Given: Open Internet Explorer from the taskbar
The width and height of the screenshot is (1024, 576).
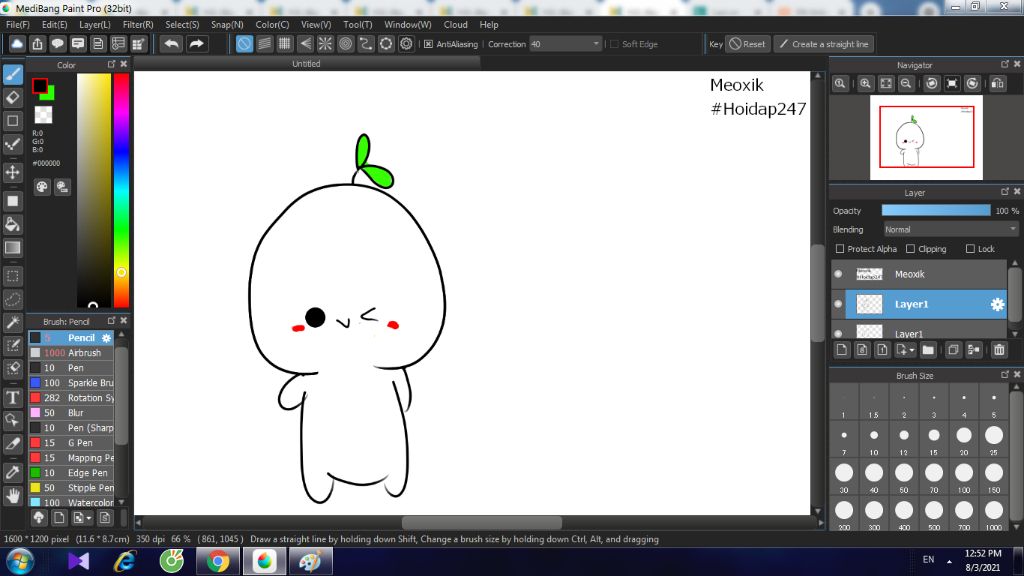Looking at the screenshot, I should tap(125, 561).
